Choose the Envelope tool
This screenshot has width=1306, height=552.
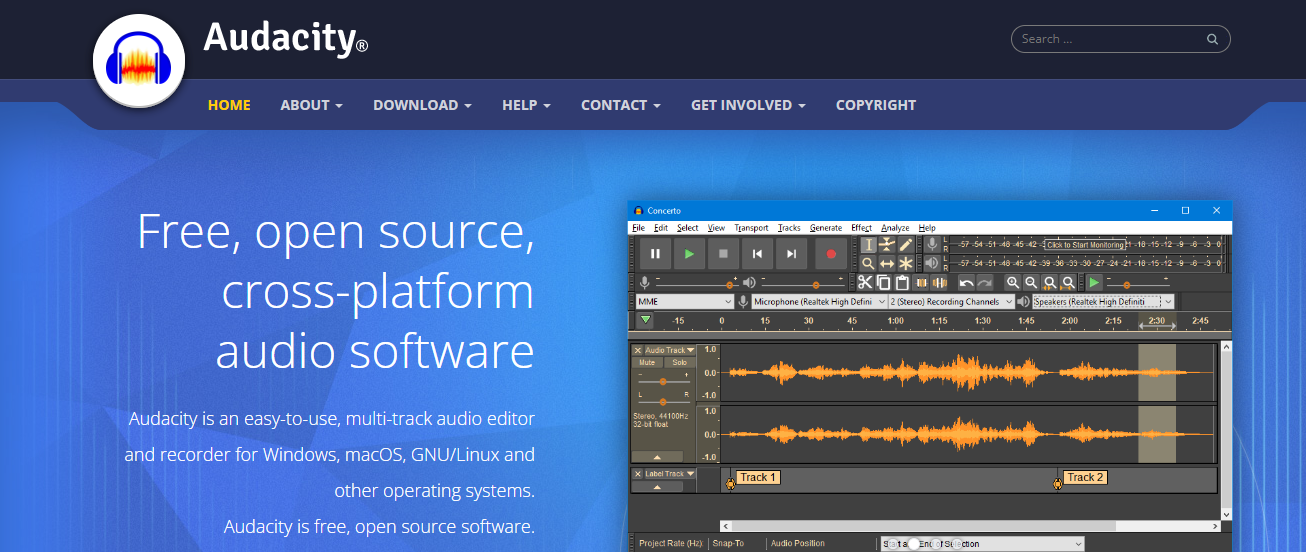pyautogui.click(x=886, y=245)
